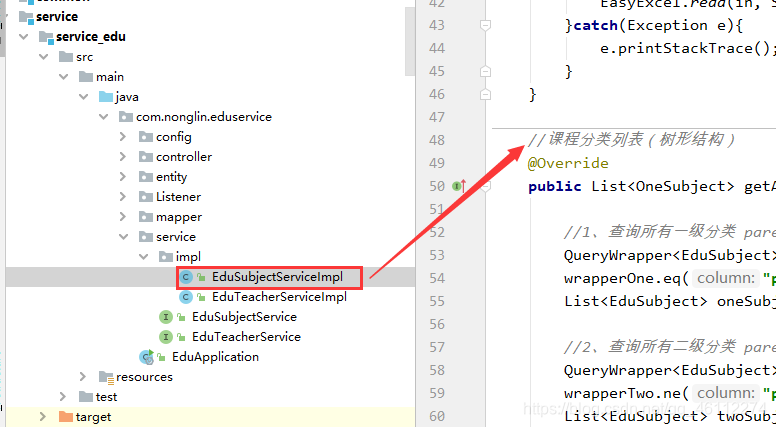Click the public keyword on line 50
776x427 pixels.
(555, 187)
